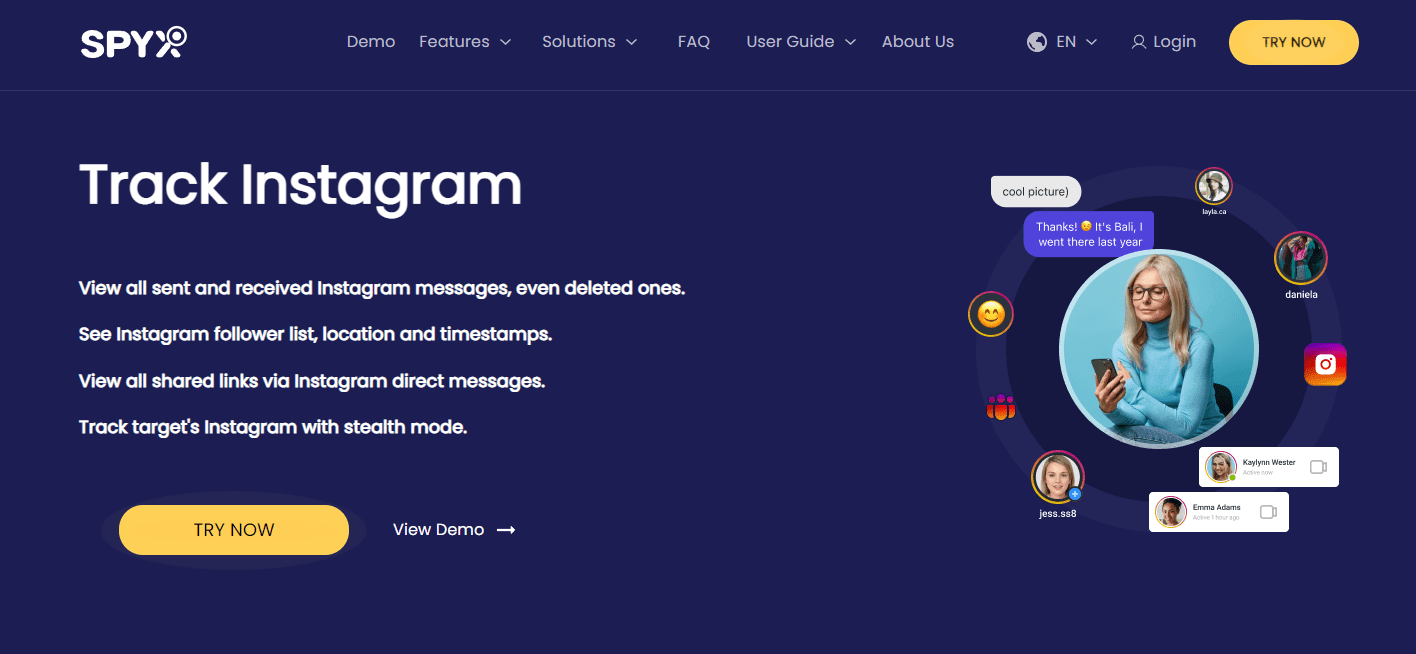
Task: Click the 'follower list, location and timestamps' line
Action: coord(315,335)
